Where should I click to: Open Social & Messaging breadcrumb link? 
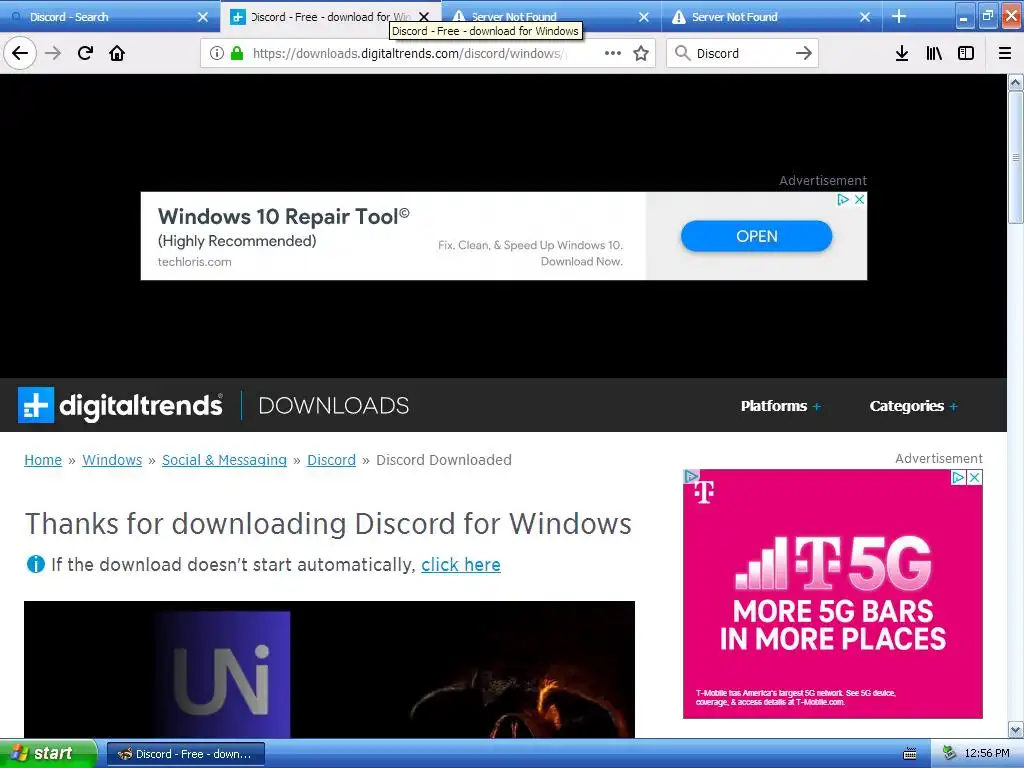tap(224, 460)
